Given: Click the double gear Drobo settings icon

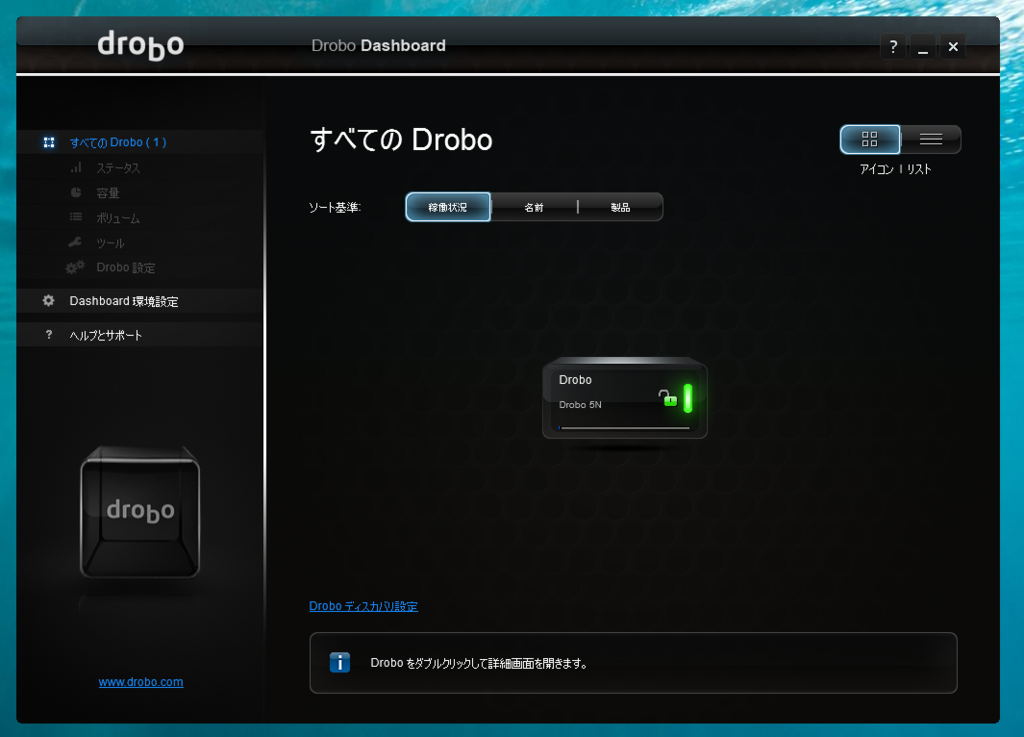Looking at the screenshot, I should 75,267.
